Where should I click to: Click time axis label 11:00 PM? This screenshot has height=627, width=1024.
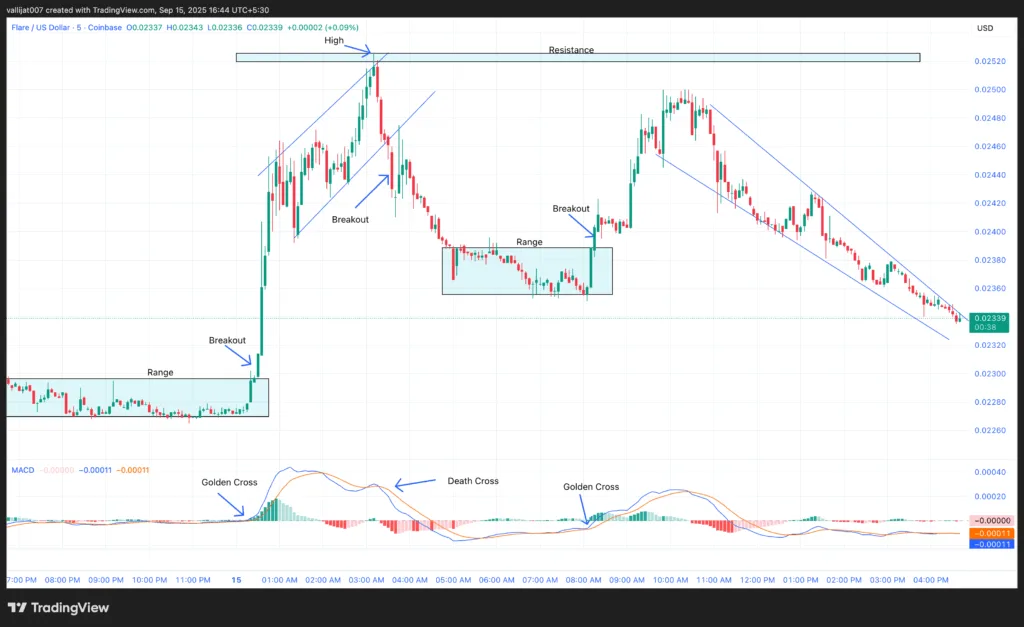click(193, 580)
